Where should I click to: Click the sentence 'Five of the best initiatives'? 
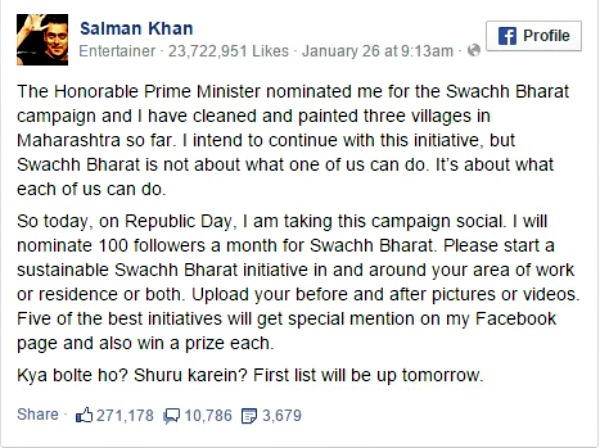point(286,331)
